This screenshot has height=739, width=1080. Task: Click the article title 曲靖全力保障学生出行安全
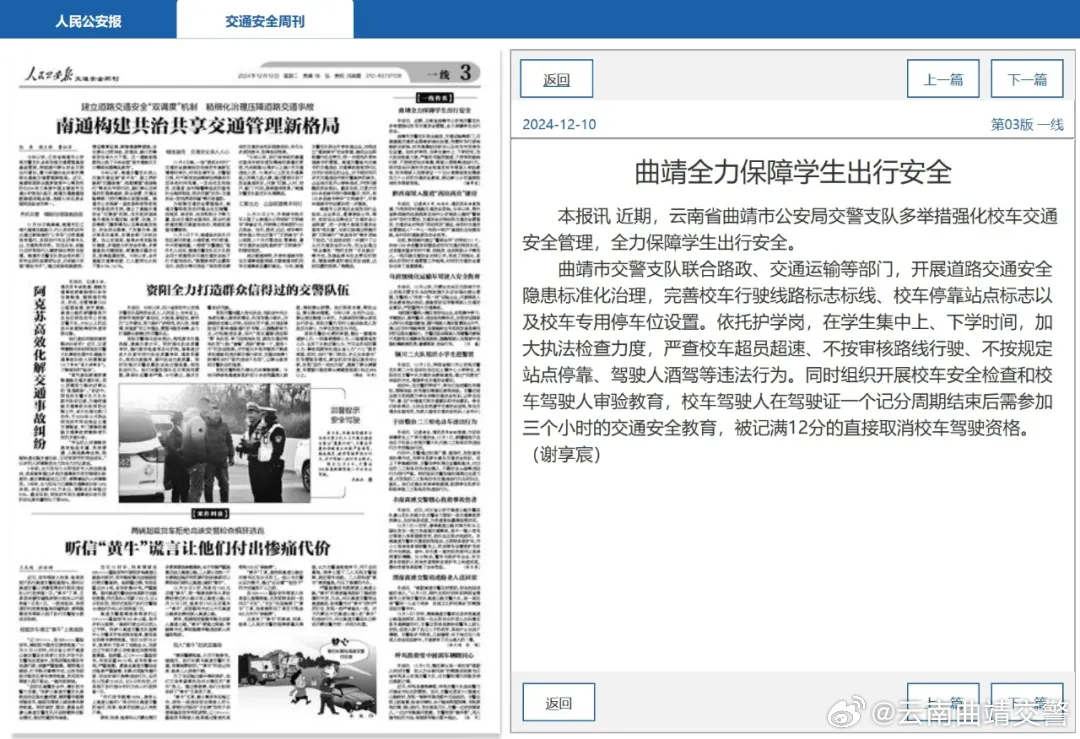(792, 171)
